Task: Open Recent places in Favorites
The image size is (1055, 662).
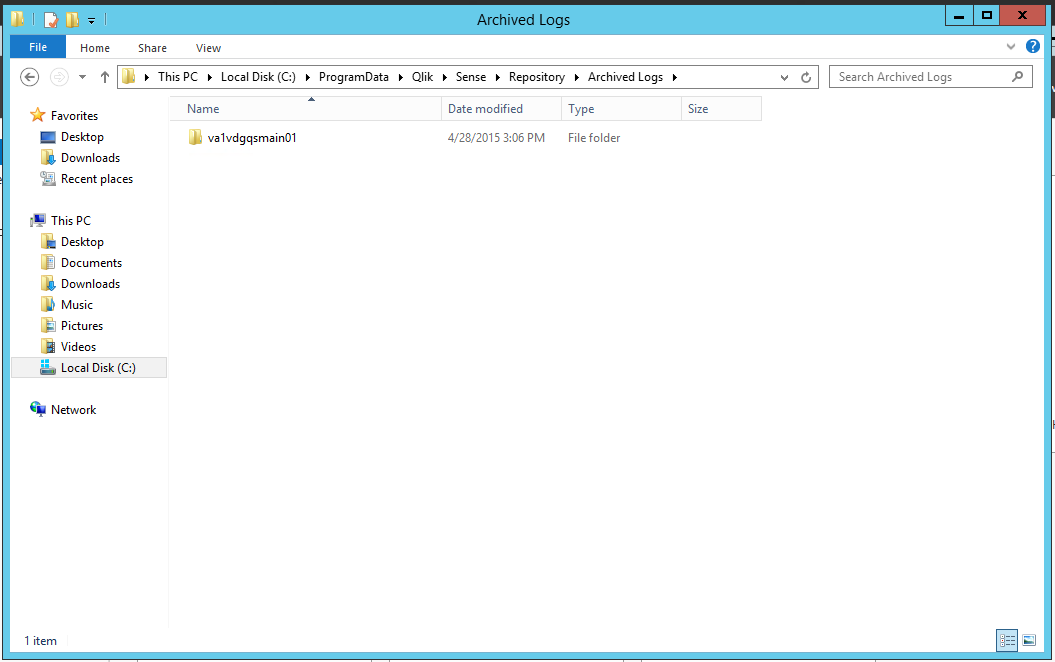Action: pyautogui.click(x=97, y=179)
